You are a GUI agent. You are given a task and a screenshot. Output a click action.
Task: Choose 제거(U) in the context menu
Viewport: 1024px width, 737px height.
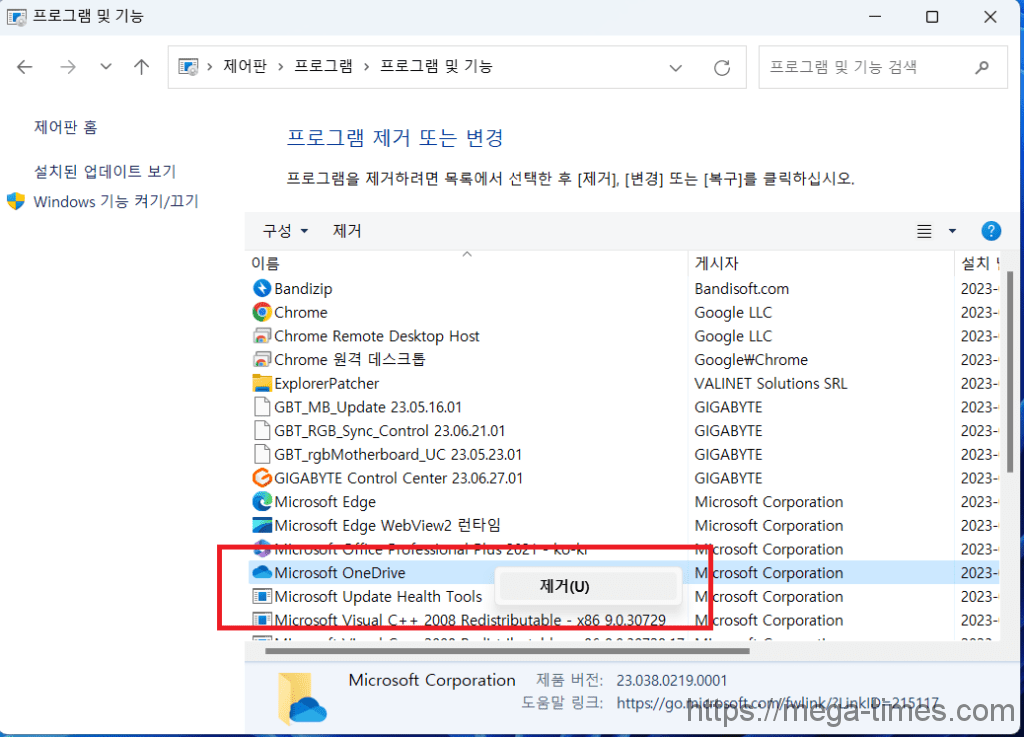(x=588, y=586)
